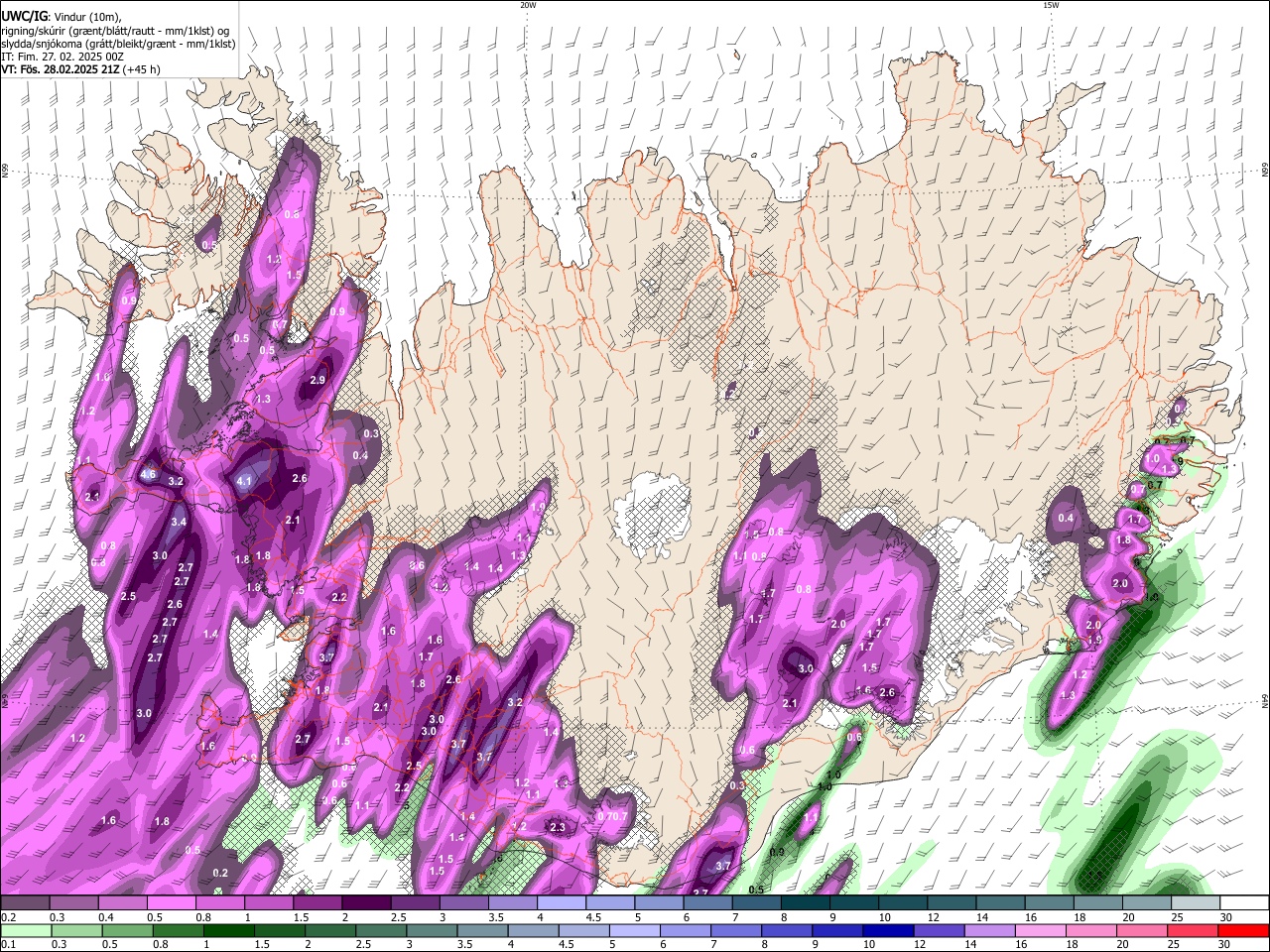Pick light gray 25–30 swatch, upper legend

pos(1196,902)
